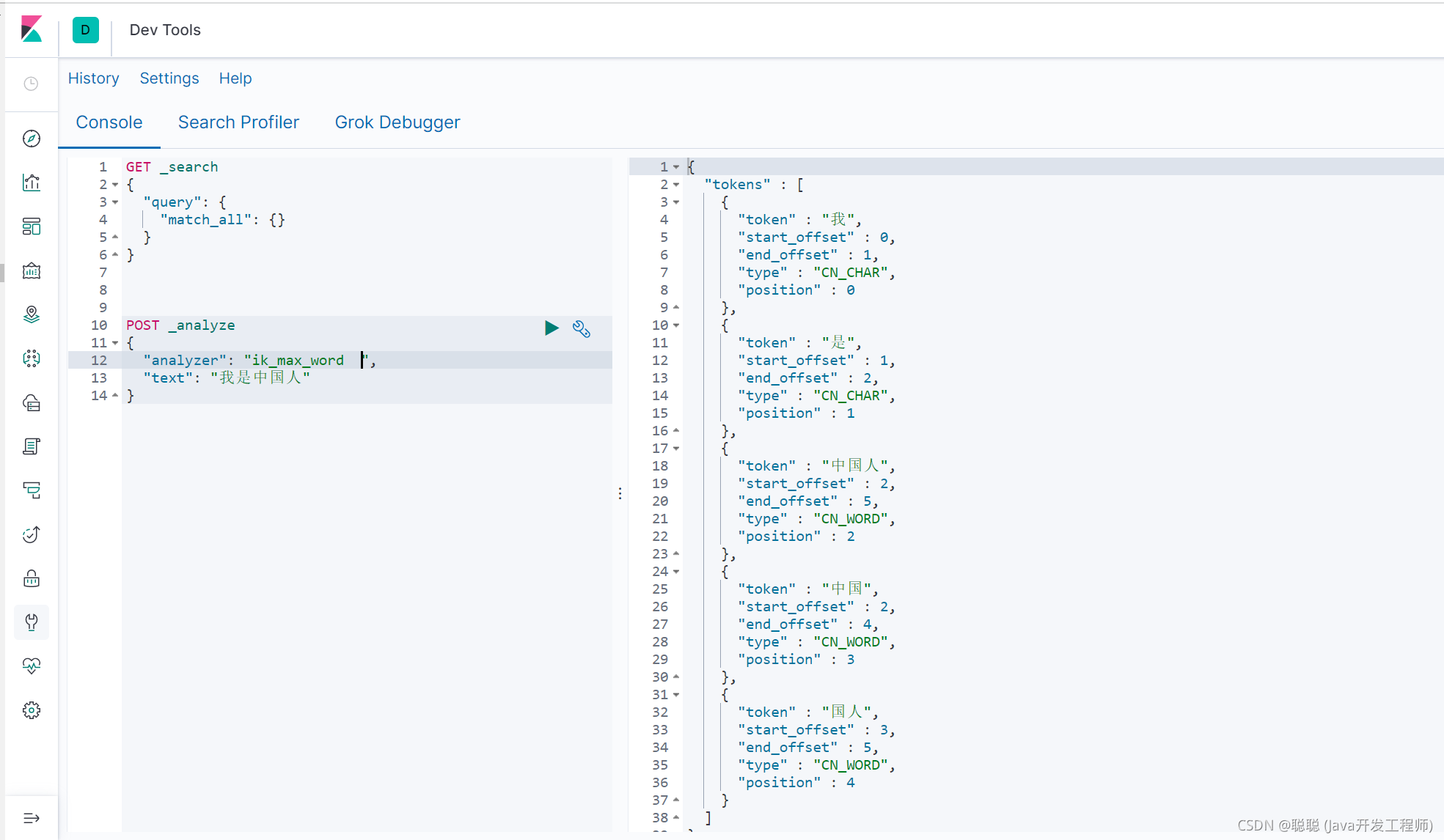This screenshot has width=1444, height=840.
Task: Open Visualize chart icon in sidebar
Action: (x=32, y=183)
